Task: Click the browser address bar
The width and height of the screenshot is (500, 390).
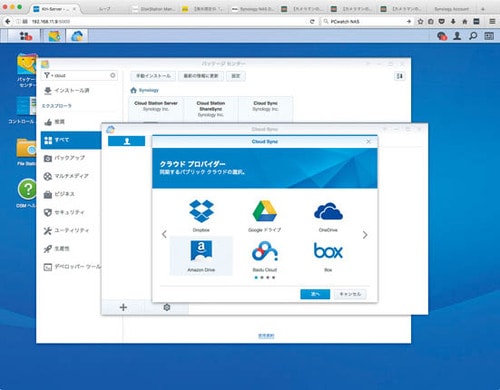Action: click(x=163, y=21)
